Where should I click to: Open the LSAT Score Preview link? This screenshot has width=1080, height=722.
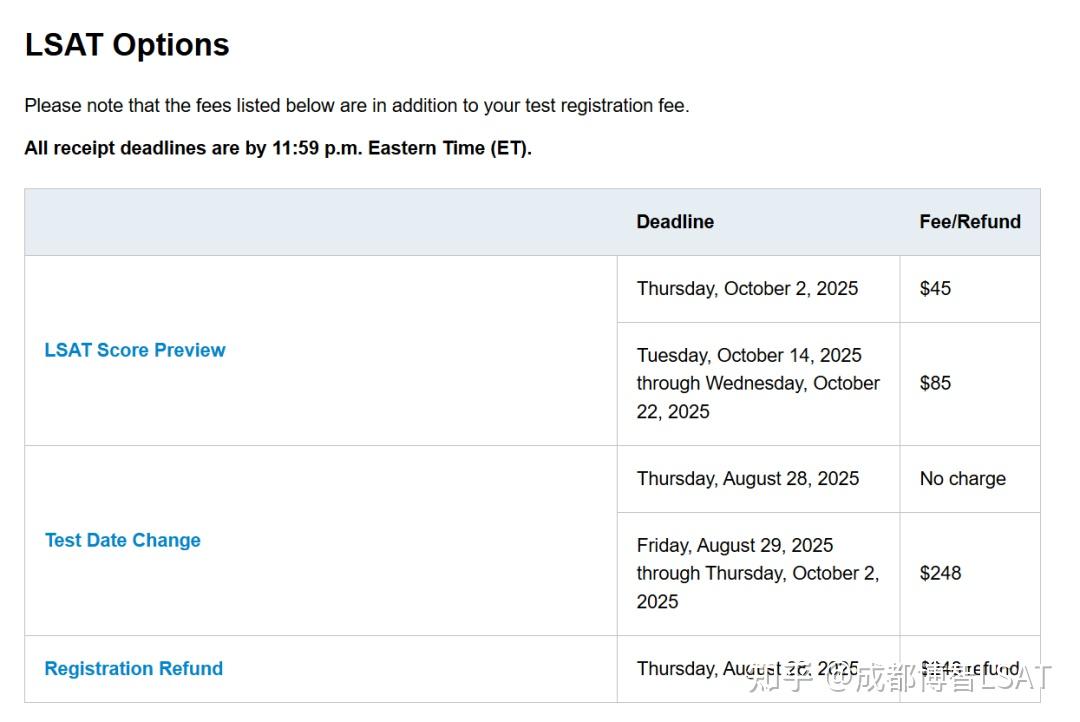coord(135,350)
